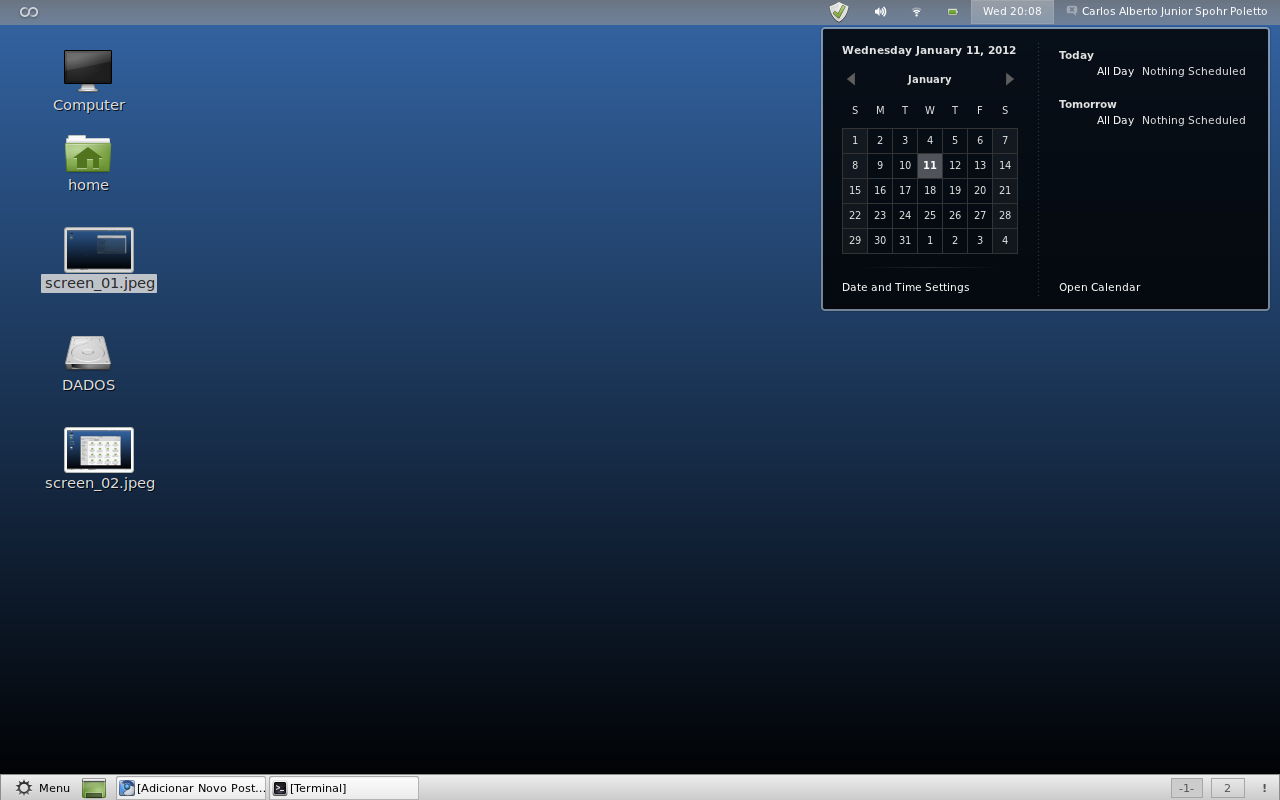Open the Computer desktop icon
The width and height of the screenshot is (1280, 800).
[x=88, y=70]
